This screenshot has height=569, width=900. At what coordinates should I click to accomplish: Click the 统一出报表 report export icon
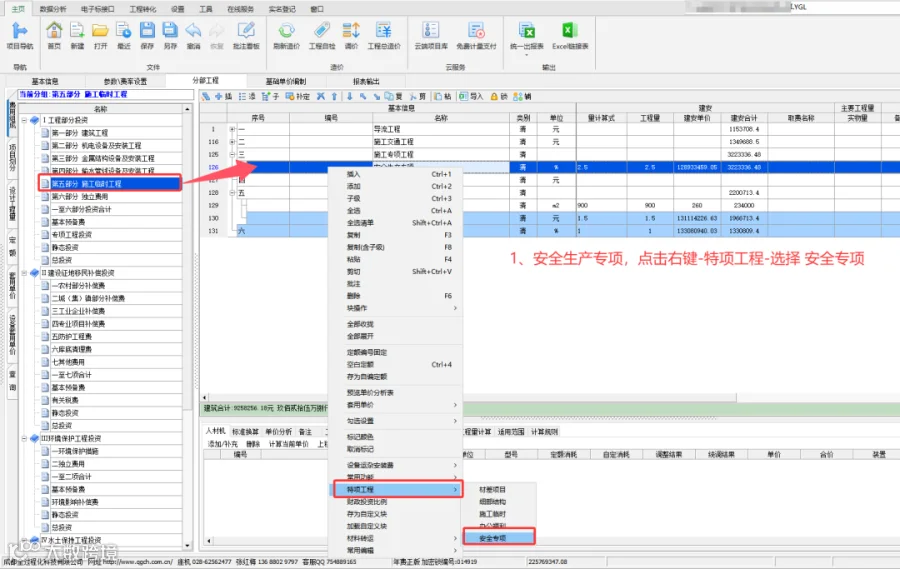pos(526,32)
